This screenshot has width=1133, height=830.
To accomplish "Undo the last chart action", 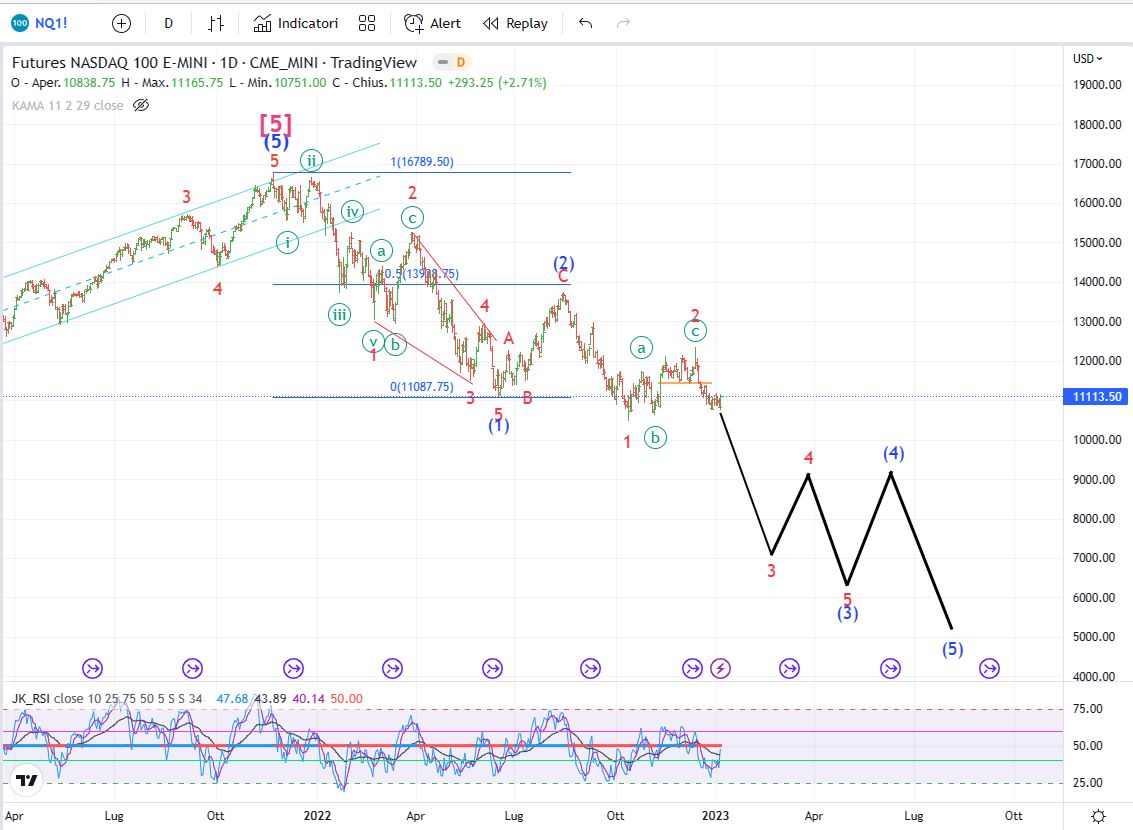I will tap(585, 23).
